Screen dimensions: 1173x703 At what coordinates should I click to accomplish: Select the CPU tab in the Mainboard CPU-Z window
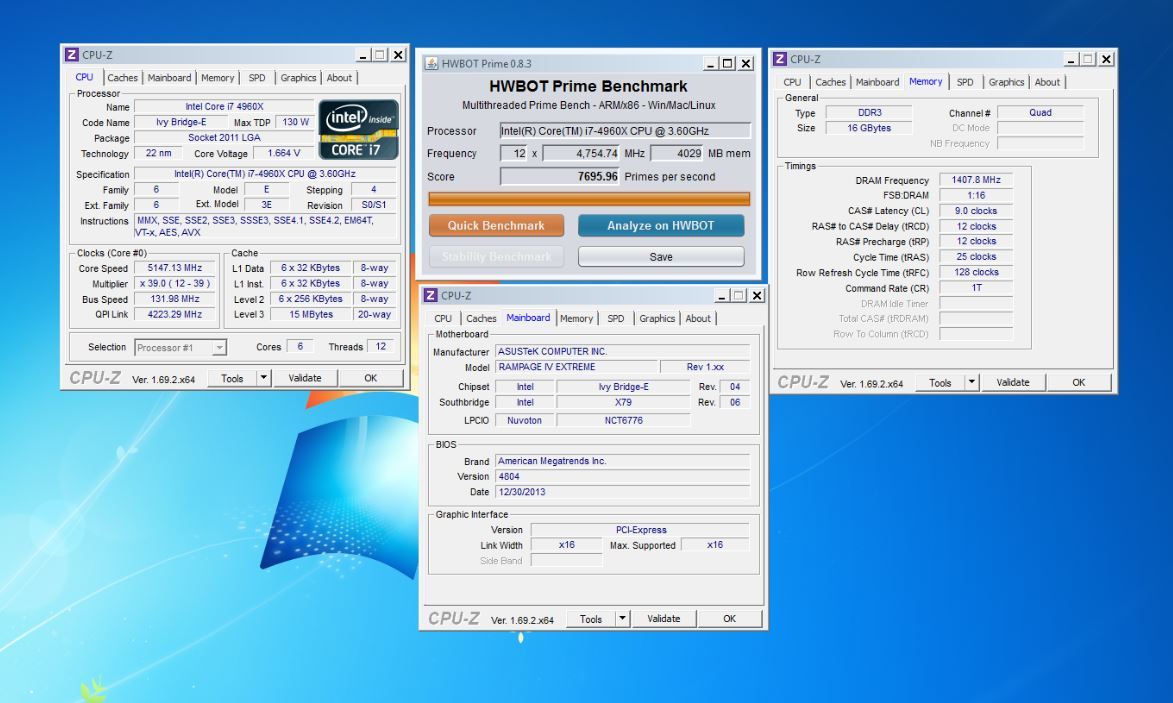click(443, 319)
